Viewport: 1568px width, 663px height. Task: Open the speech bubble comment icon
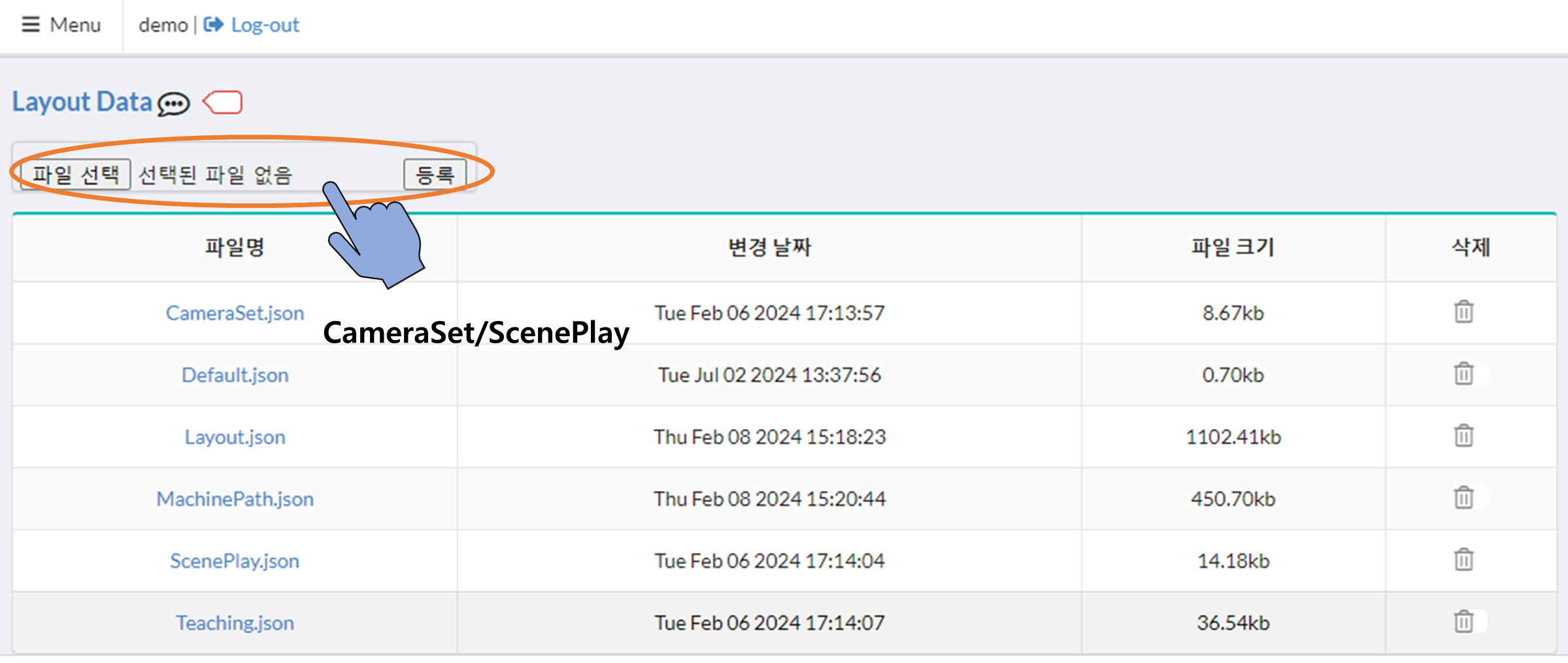tap(174, 103)
